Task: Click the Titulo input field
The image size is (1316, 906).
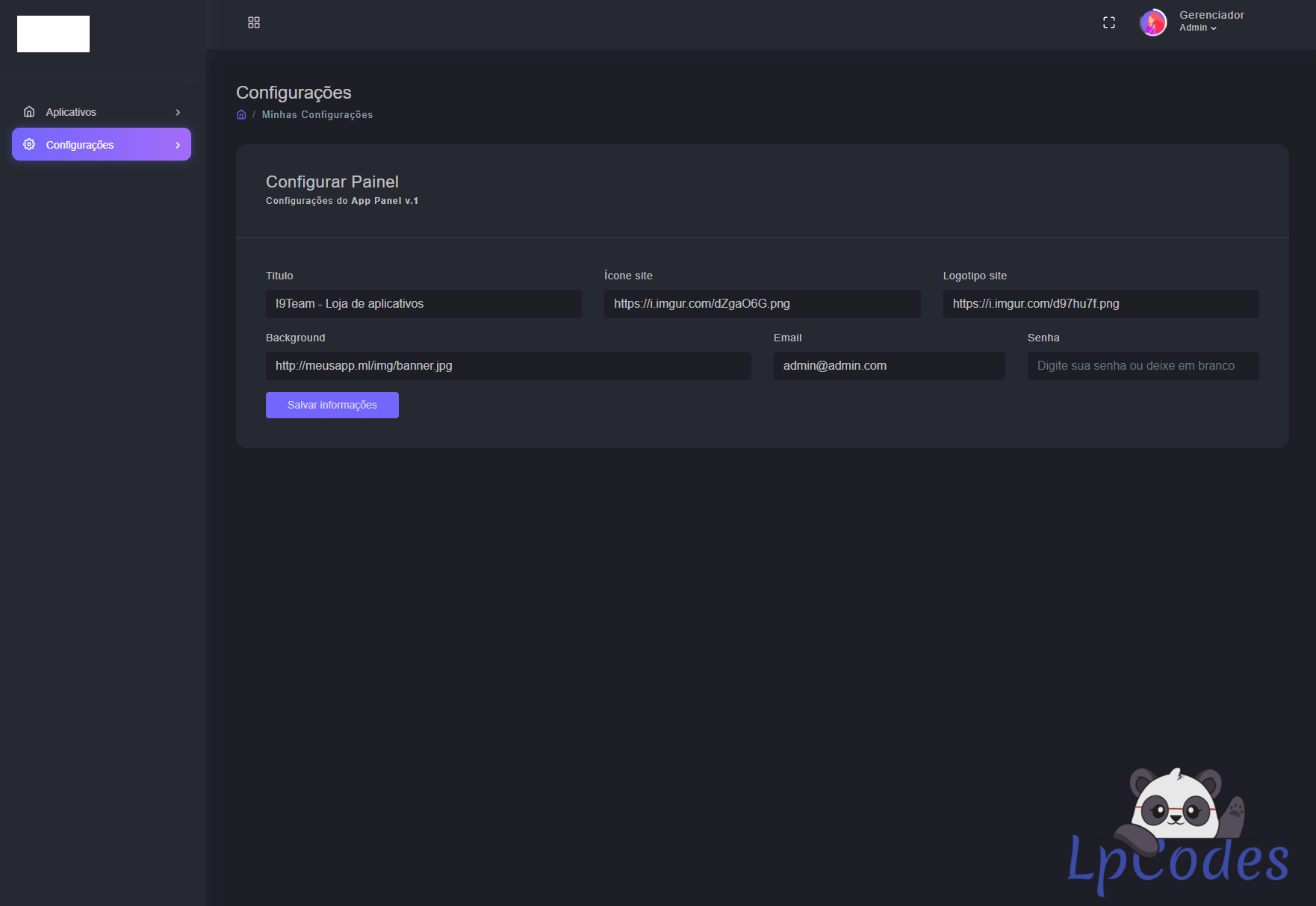Action: pyautogui.click(x=423, y=304)
